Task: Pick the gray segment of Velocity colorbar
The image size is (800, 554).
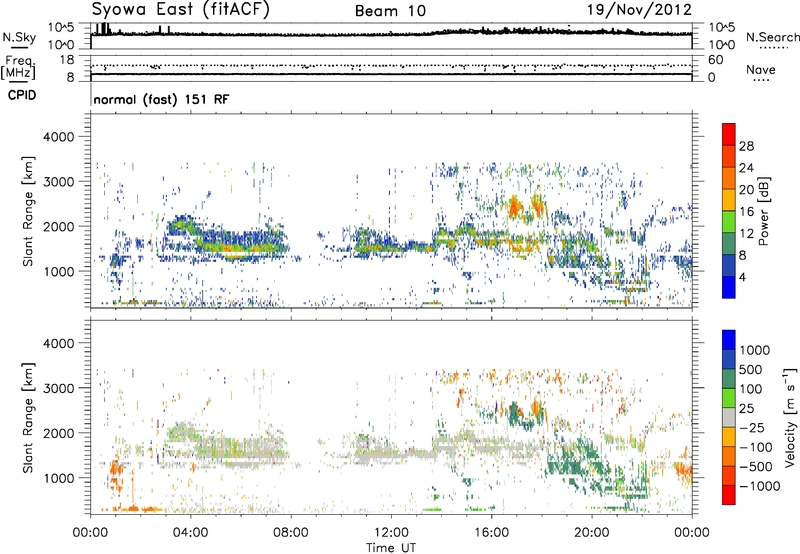Action: [729, 418]
